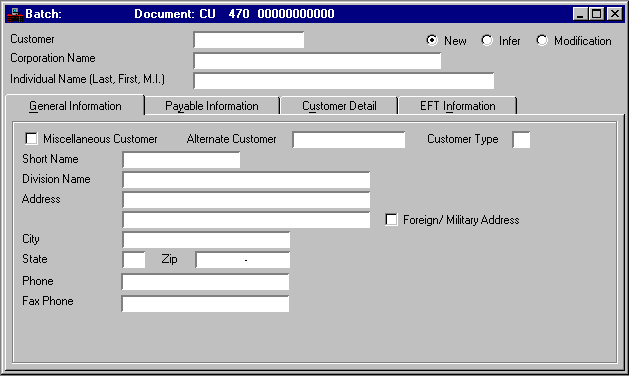Click the Customer input field

click(249, 40)
